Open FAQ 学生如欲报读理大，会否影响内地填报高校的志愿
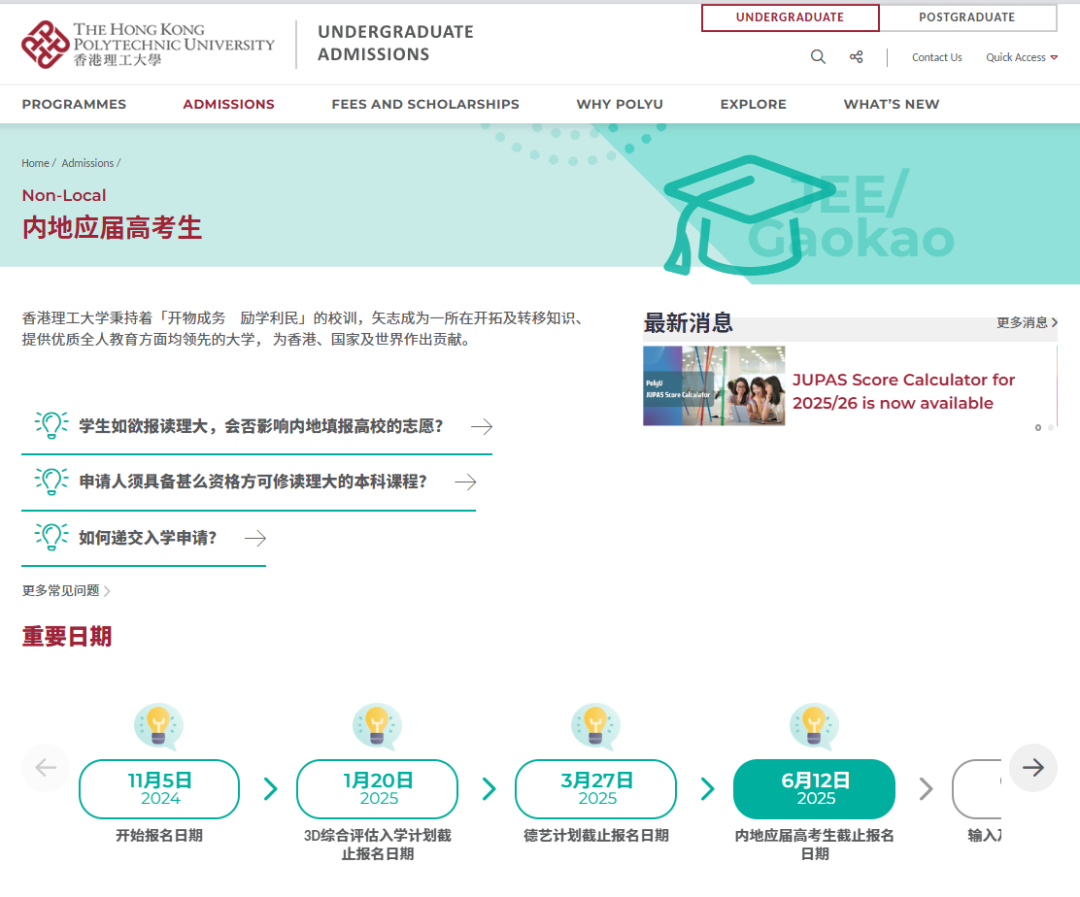Screen dimensions: 1080x897 tap(261, 426)
